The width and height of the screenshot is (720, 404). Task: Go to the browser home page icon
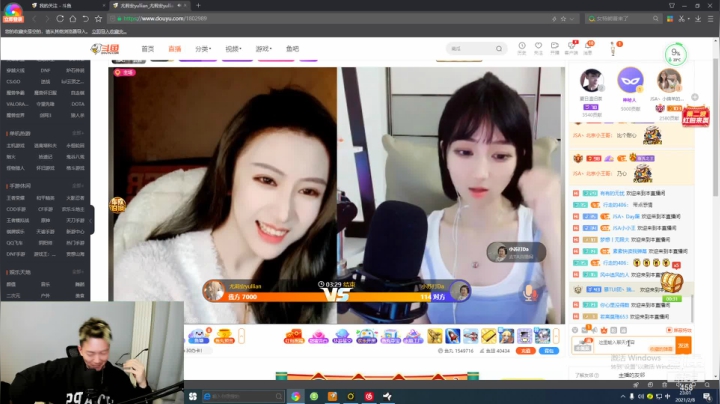(x=73, y=19)
